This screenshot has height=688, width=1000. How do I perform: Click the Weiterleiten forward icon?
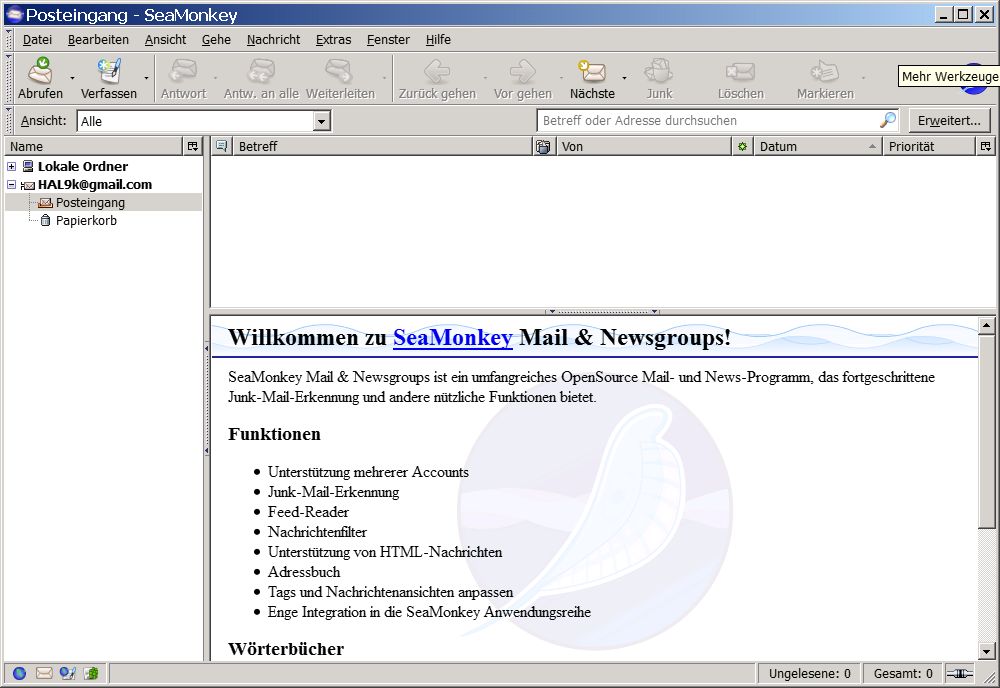(x=339, y=71)
